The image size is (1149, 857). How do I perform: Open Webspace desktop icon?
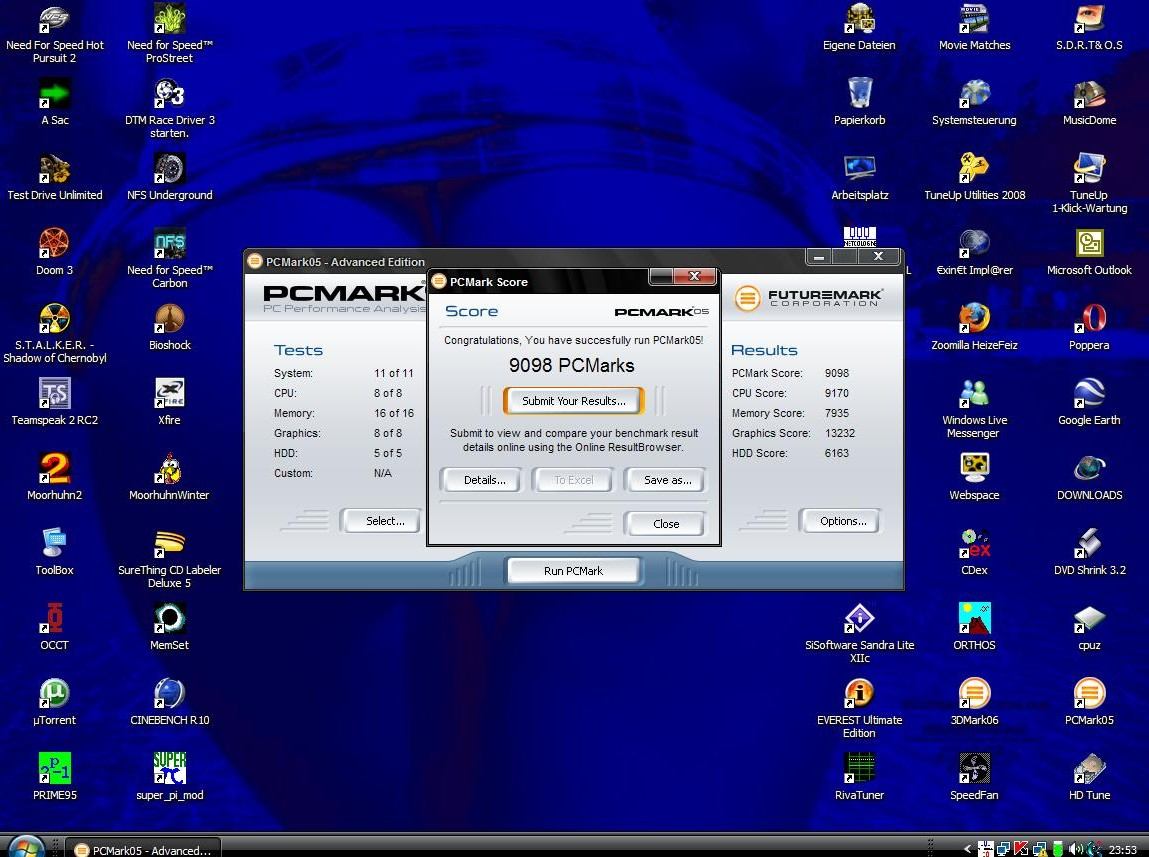coord(975,469)
